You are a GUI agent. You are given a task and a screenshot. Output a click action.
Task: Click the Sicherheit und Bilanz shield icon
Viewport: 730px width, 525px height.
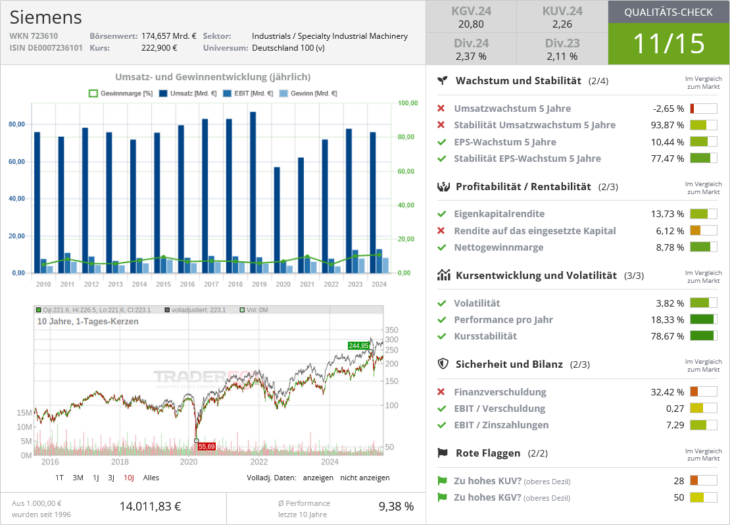click(x=443, y=364)
